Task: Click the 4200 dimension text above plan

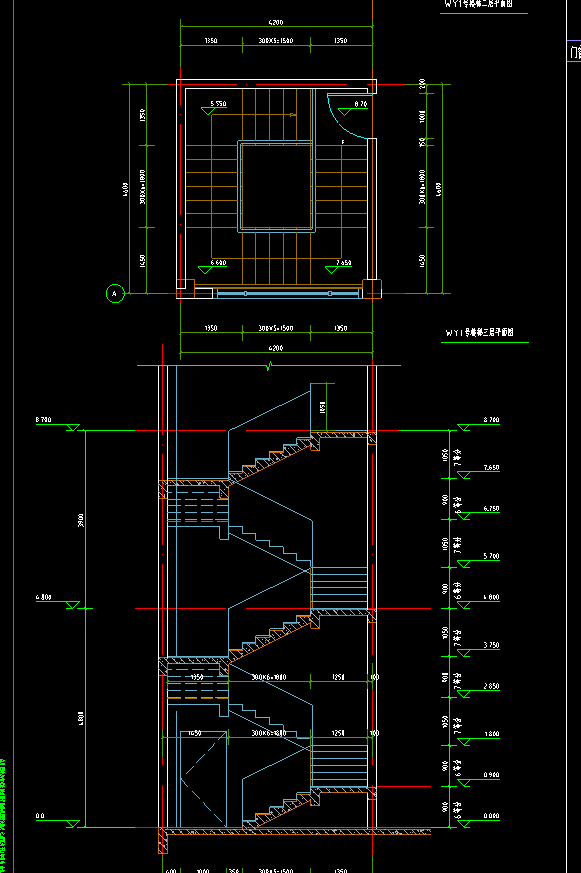Action: click(x=276, y=23)
